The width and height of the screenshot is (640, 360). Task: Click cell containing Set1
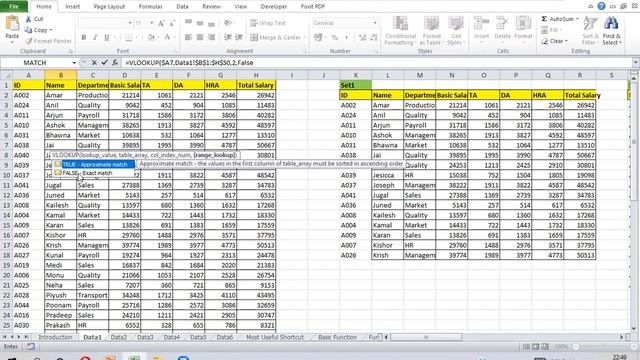point(356,85)
